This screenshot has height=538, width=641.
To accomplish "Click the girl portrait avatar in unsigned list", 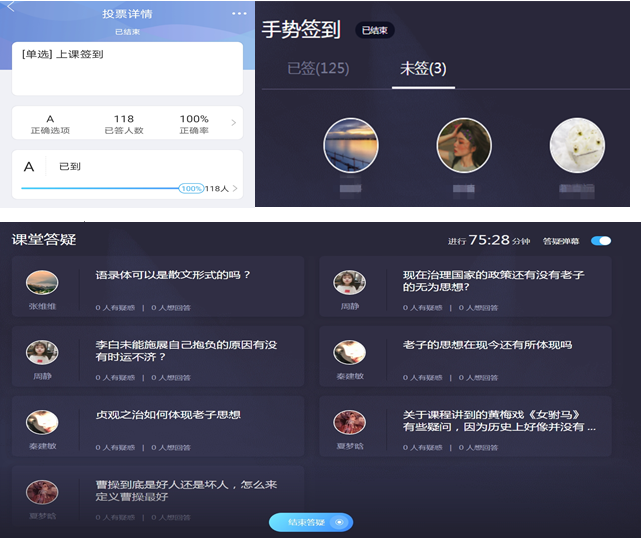I will pos(464,146).
